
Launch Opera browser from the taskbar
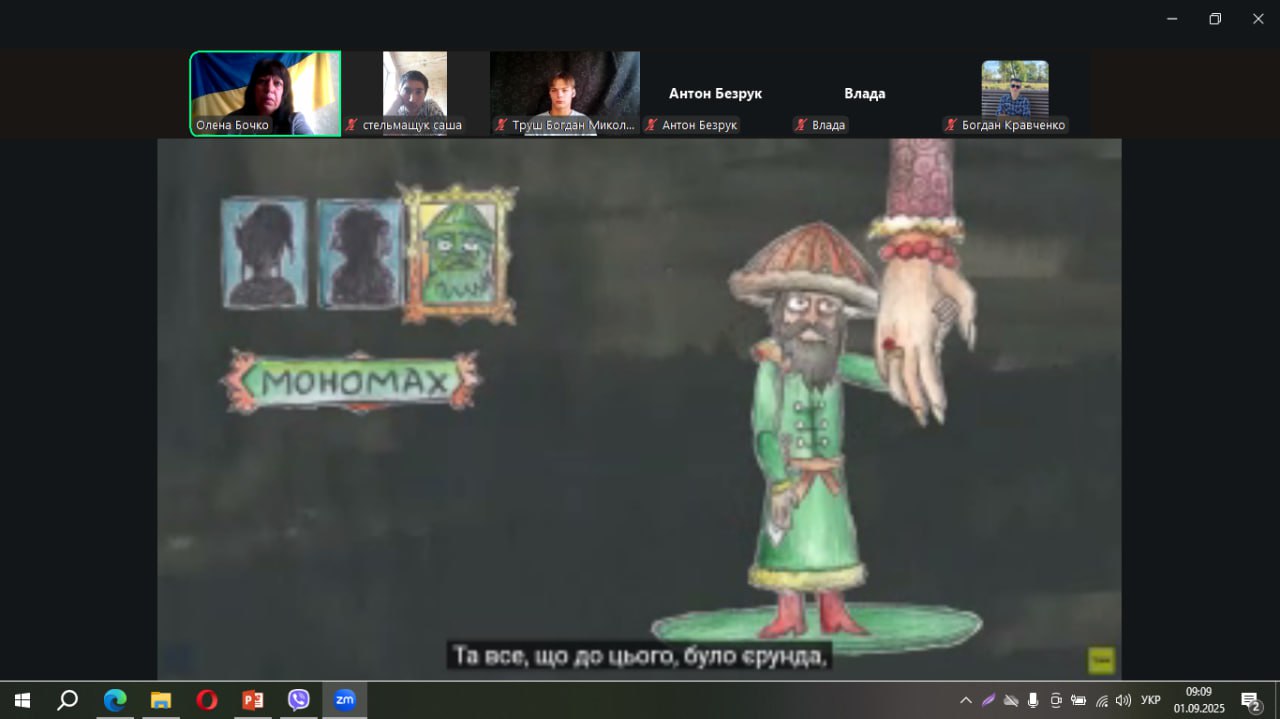[x=207, y=700]
